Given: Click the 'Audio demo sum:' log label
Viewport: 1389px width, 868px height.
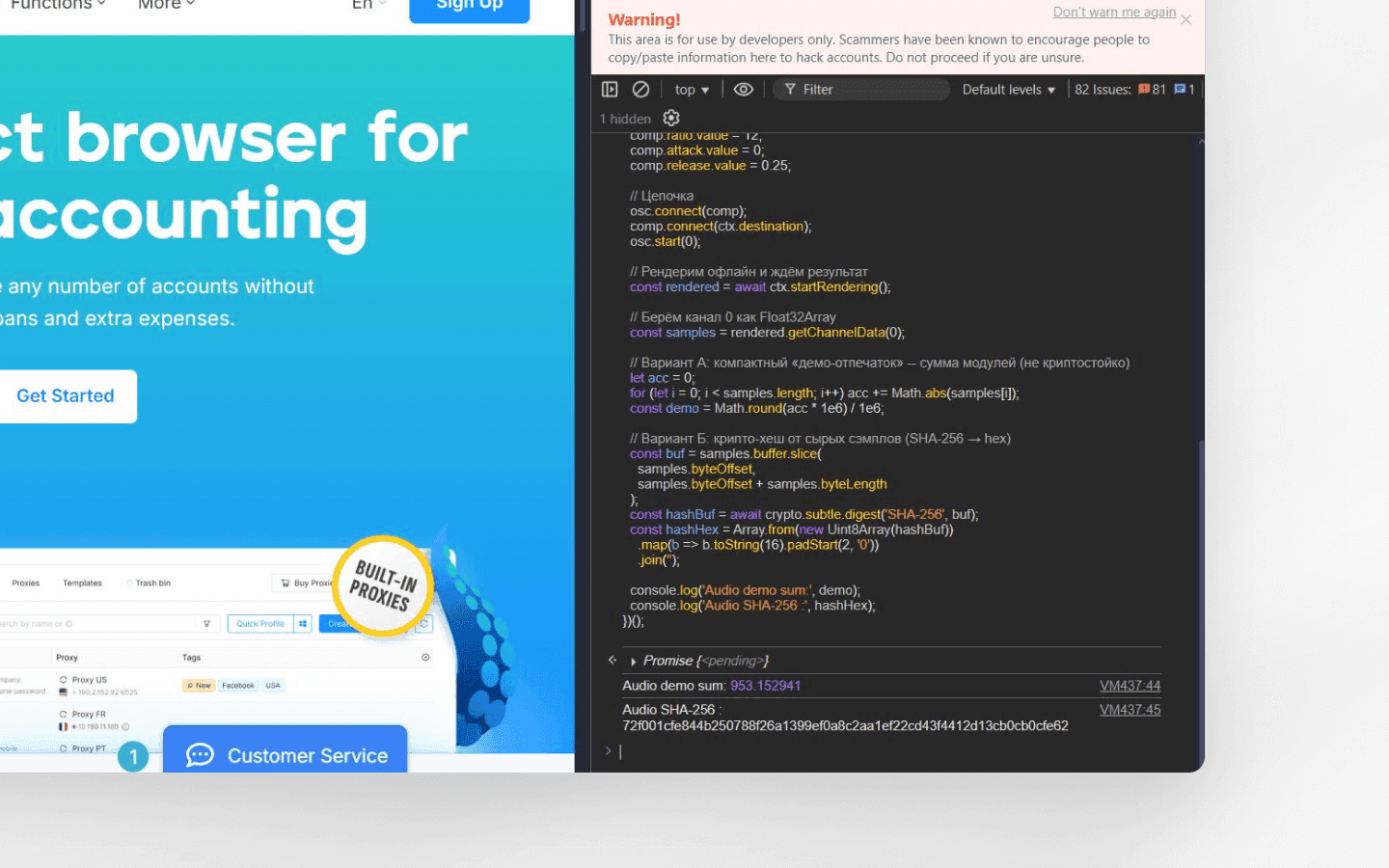Looking at the screenshot, I should click(674, 686).
